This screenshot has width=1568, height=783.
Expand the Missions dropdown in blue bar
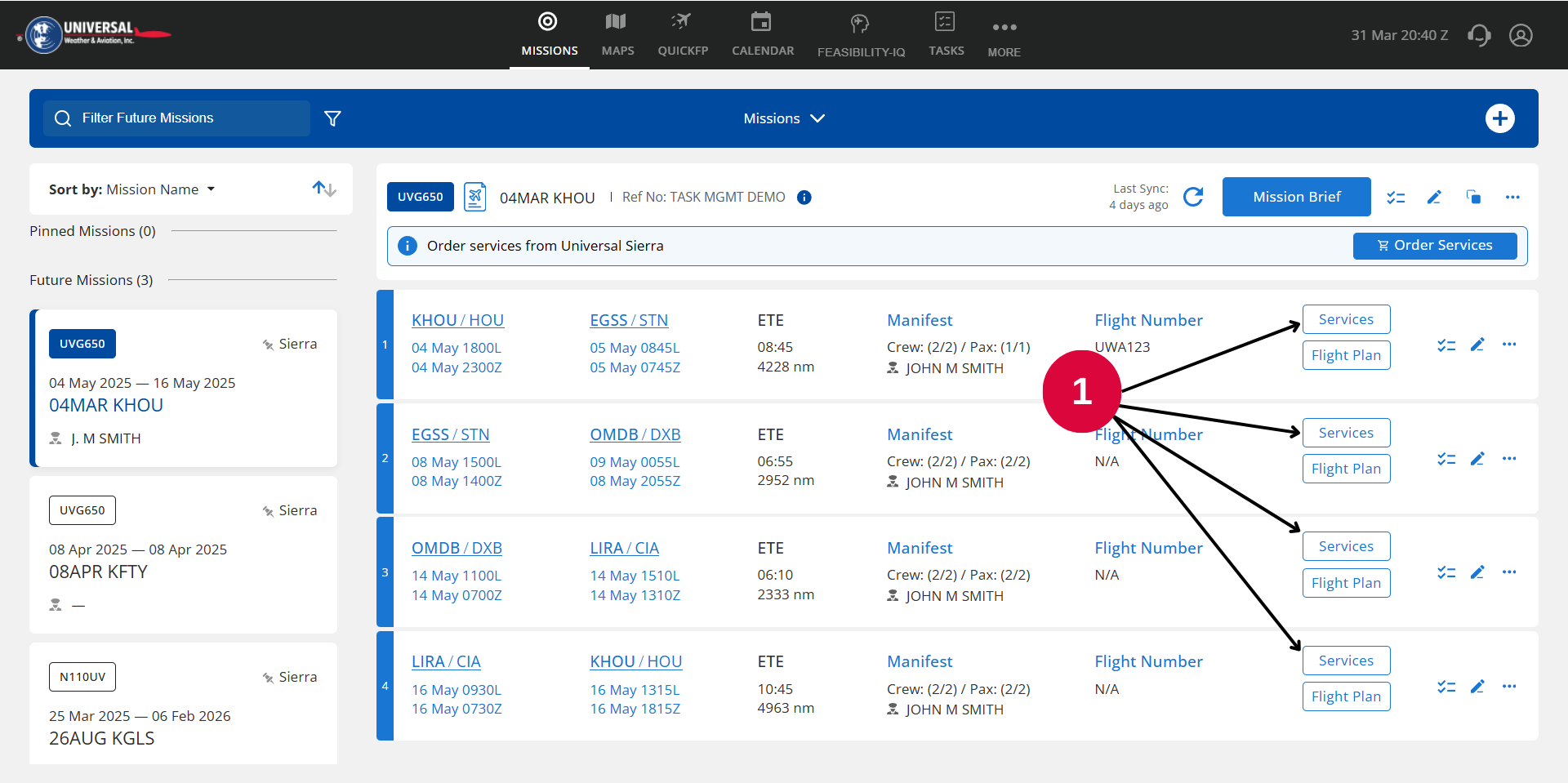click(784, 118)
